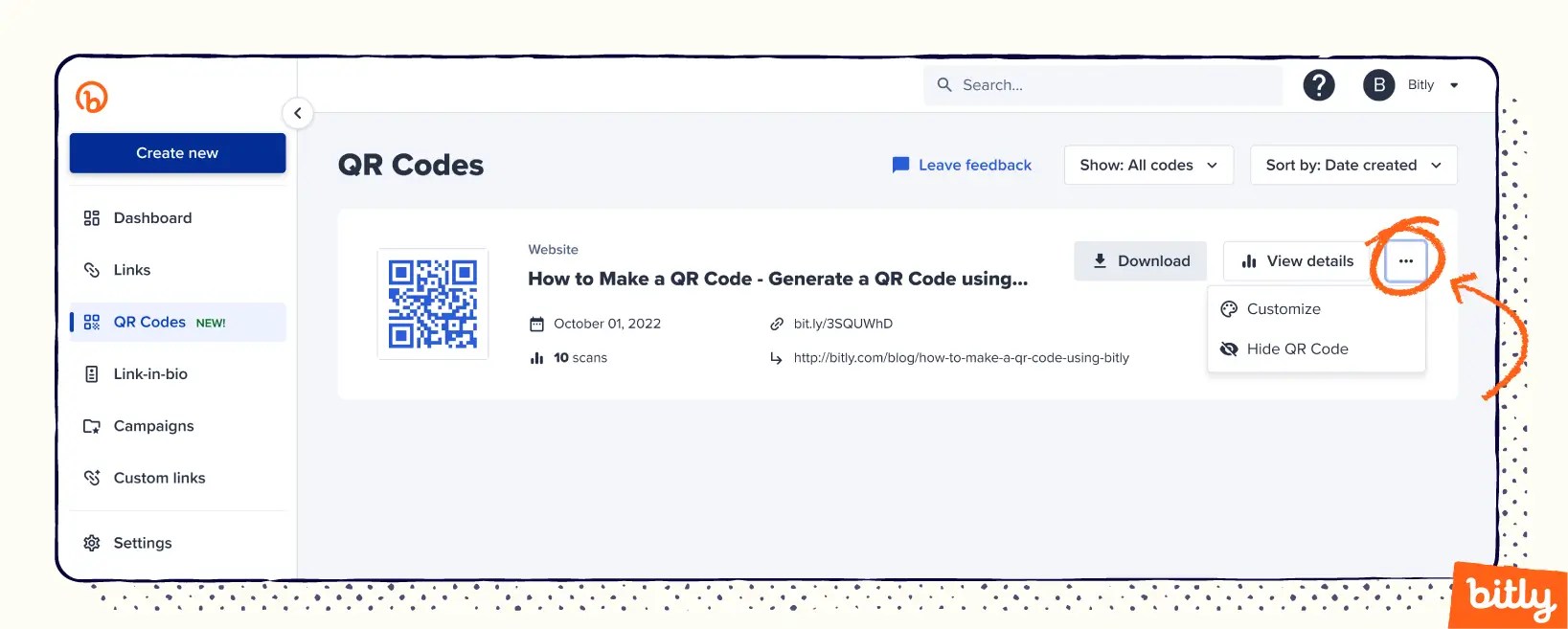1568x629 pixels.
Task: Download the QR code
Action: (x=1140, y=260)
